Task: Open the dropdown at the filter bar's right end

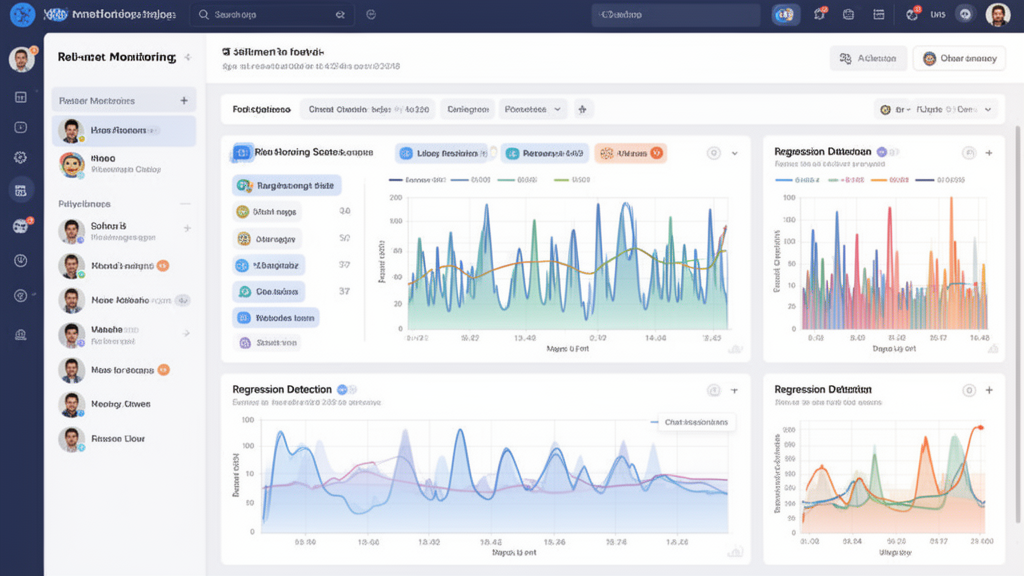Action: (x=936, y=109)
